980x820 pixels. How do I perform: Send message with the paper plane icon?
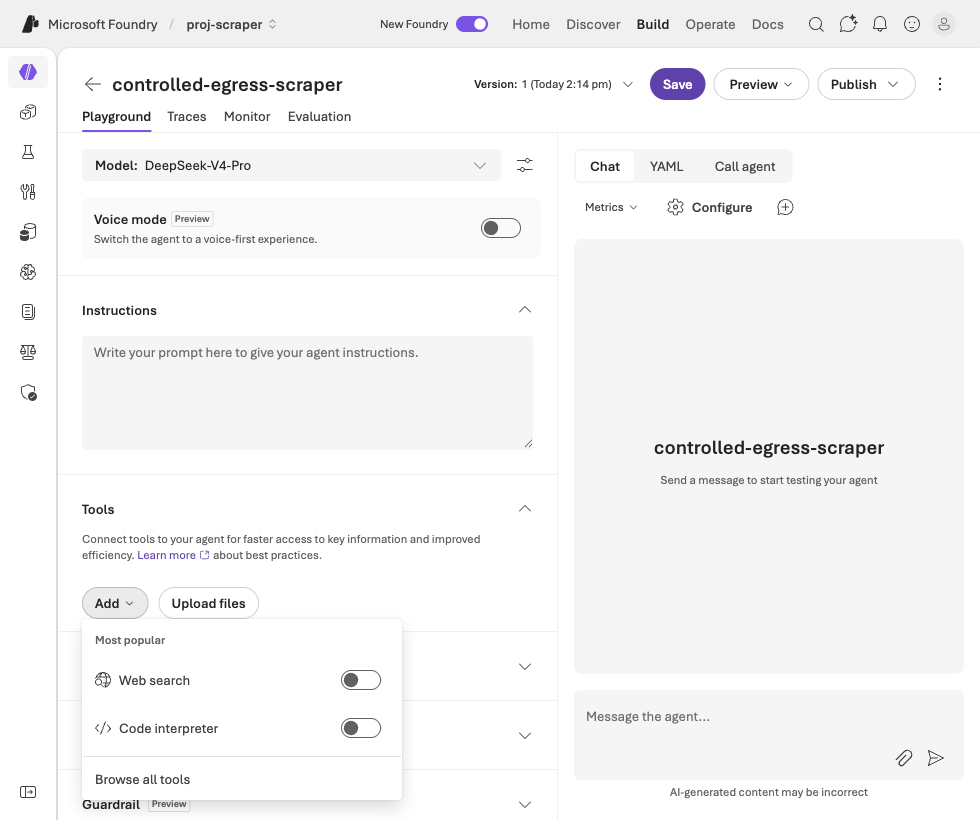[936, 758]
